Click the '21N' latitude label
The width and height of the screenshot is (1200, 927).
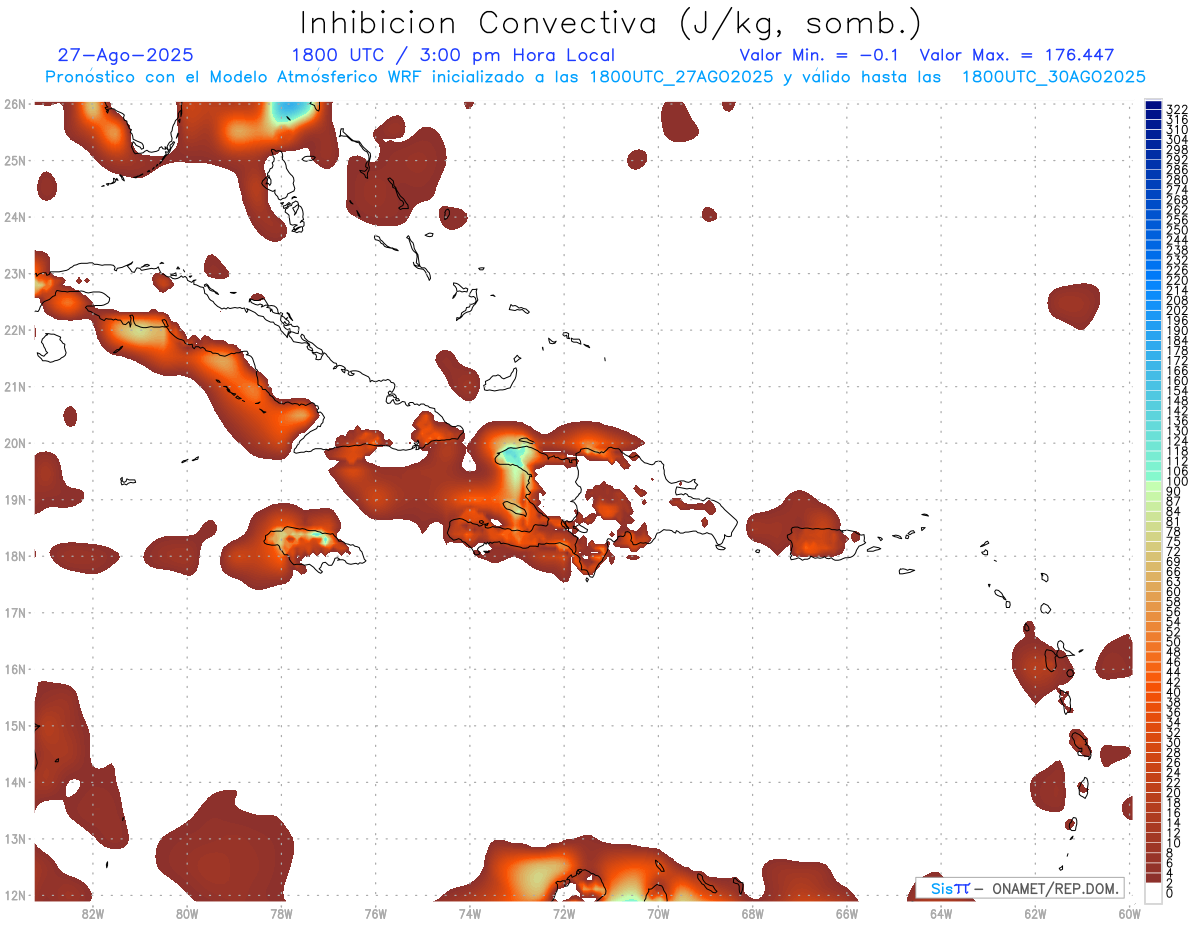click(14, 386)
